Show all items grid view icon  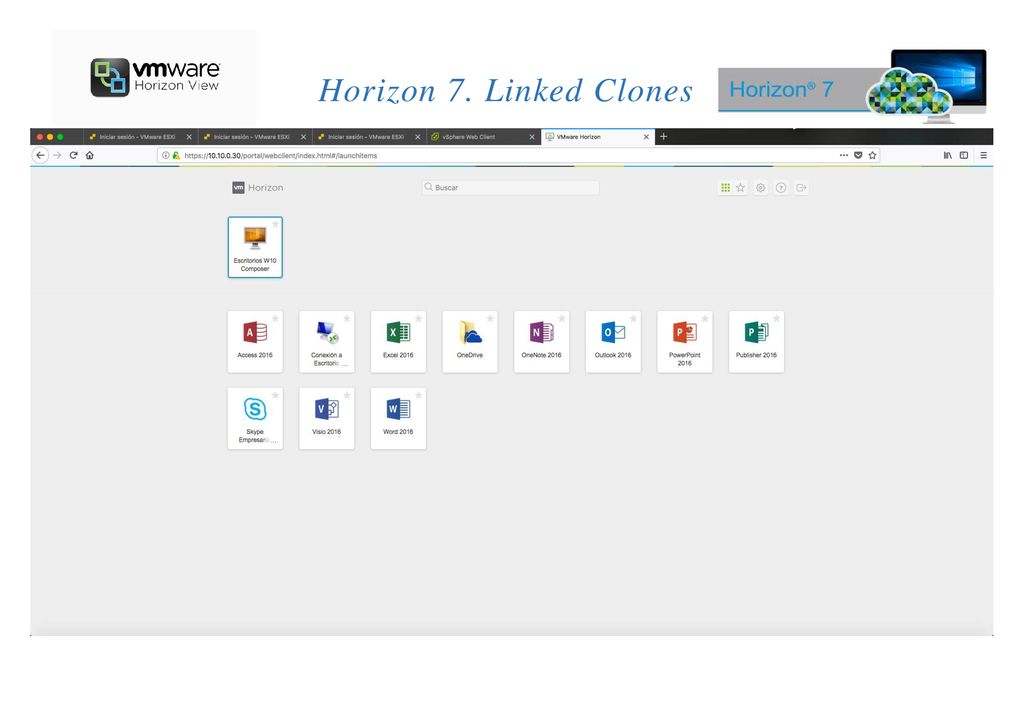(726, 187)
